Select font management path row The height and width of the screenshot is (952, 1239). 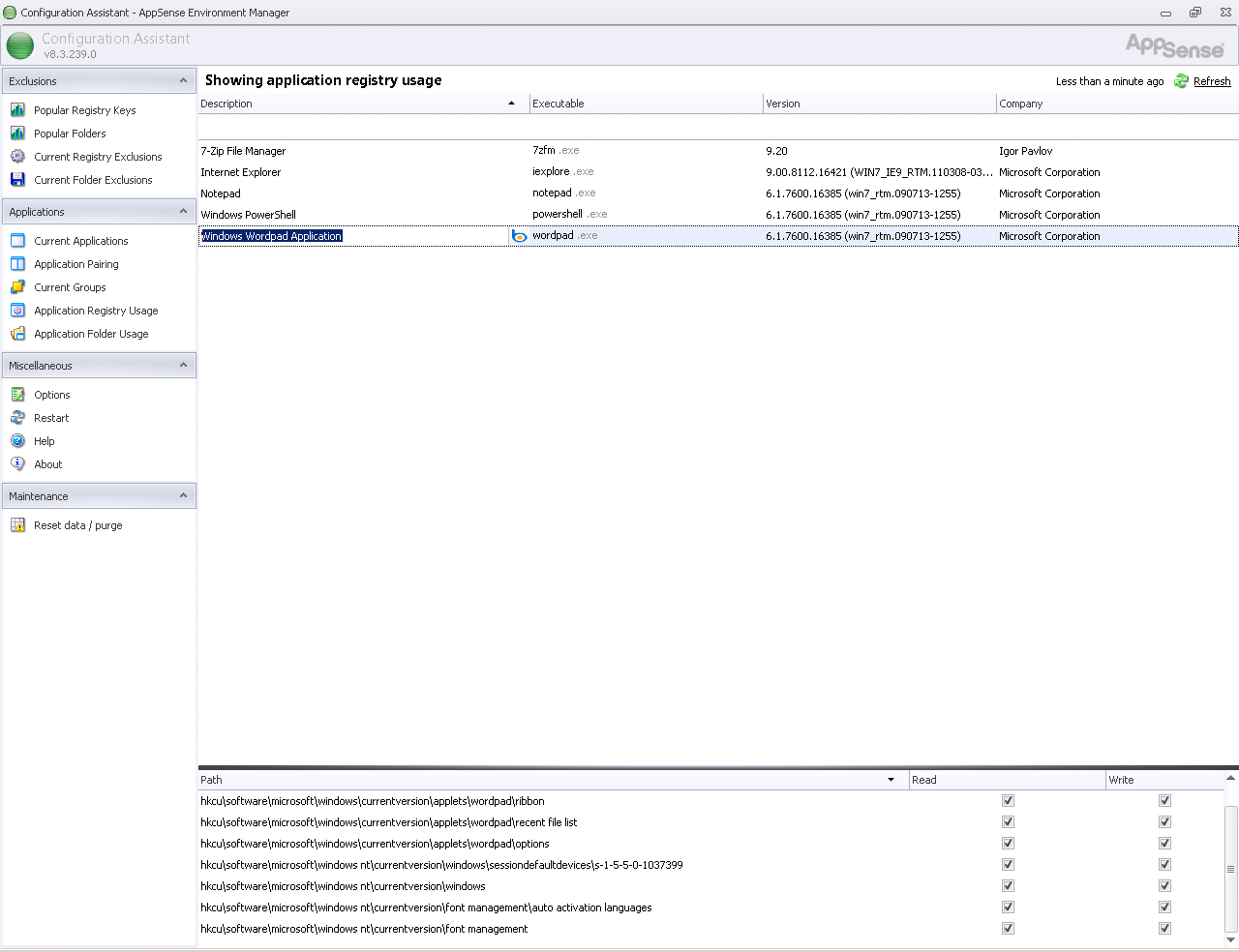tap(710, 929)
